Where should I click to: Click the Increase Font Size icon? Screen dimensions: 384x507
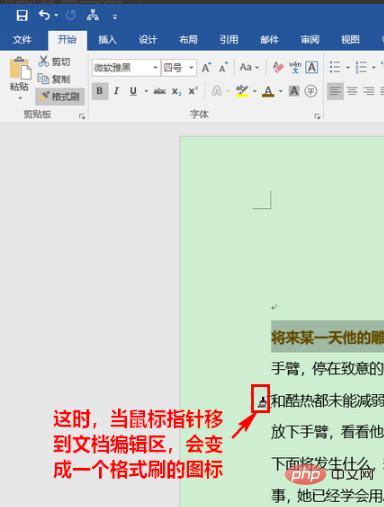[206, 68]
